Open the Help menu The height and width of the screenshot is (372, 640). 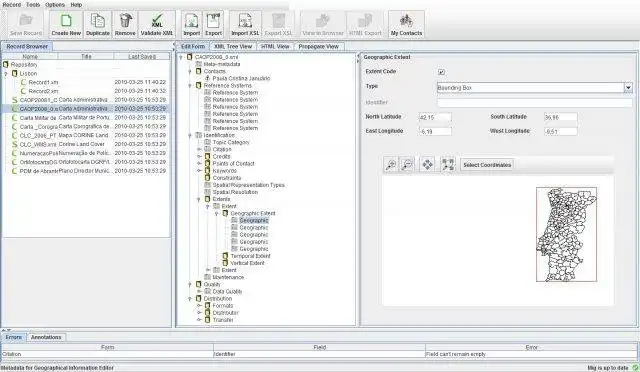pos(76,4)
